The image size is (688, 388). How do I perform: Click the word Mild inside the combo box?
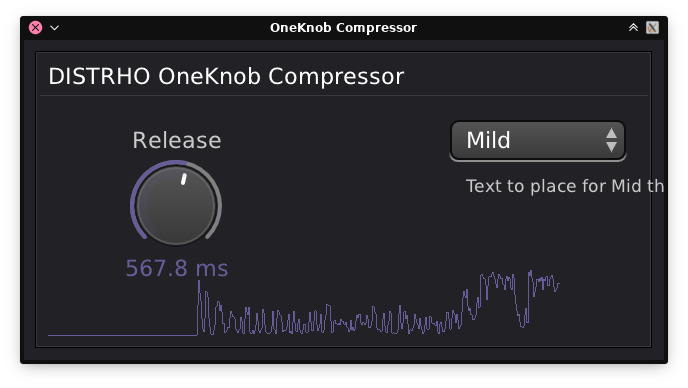[488, 140]
